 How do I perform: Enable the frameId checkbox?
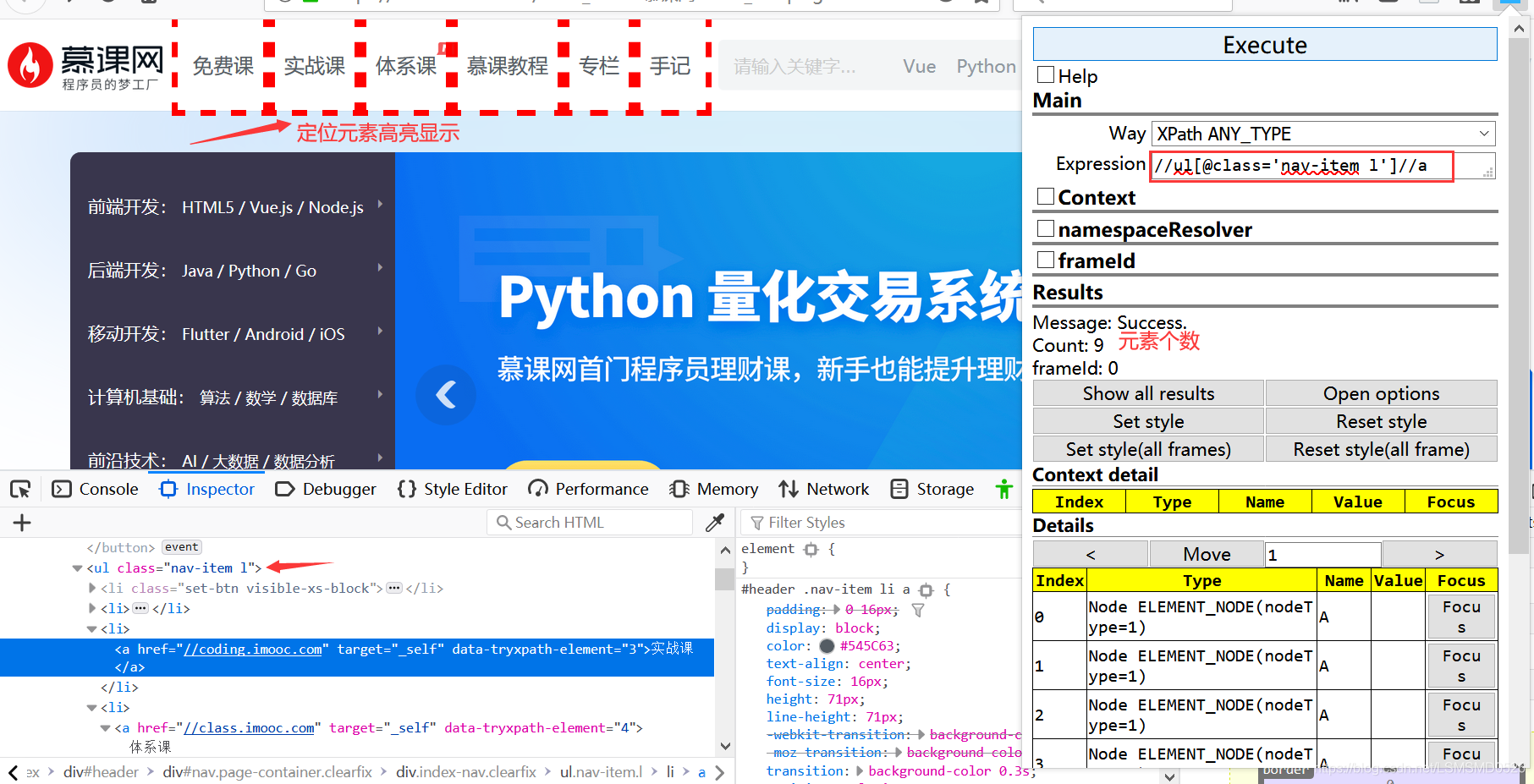(1046, 260)
